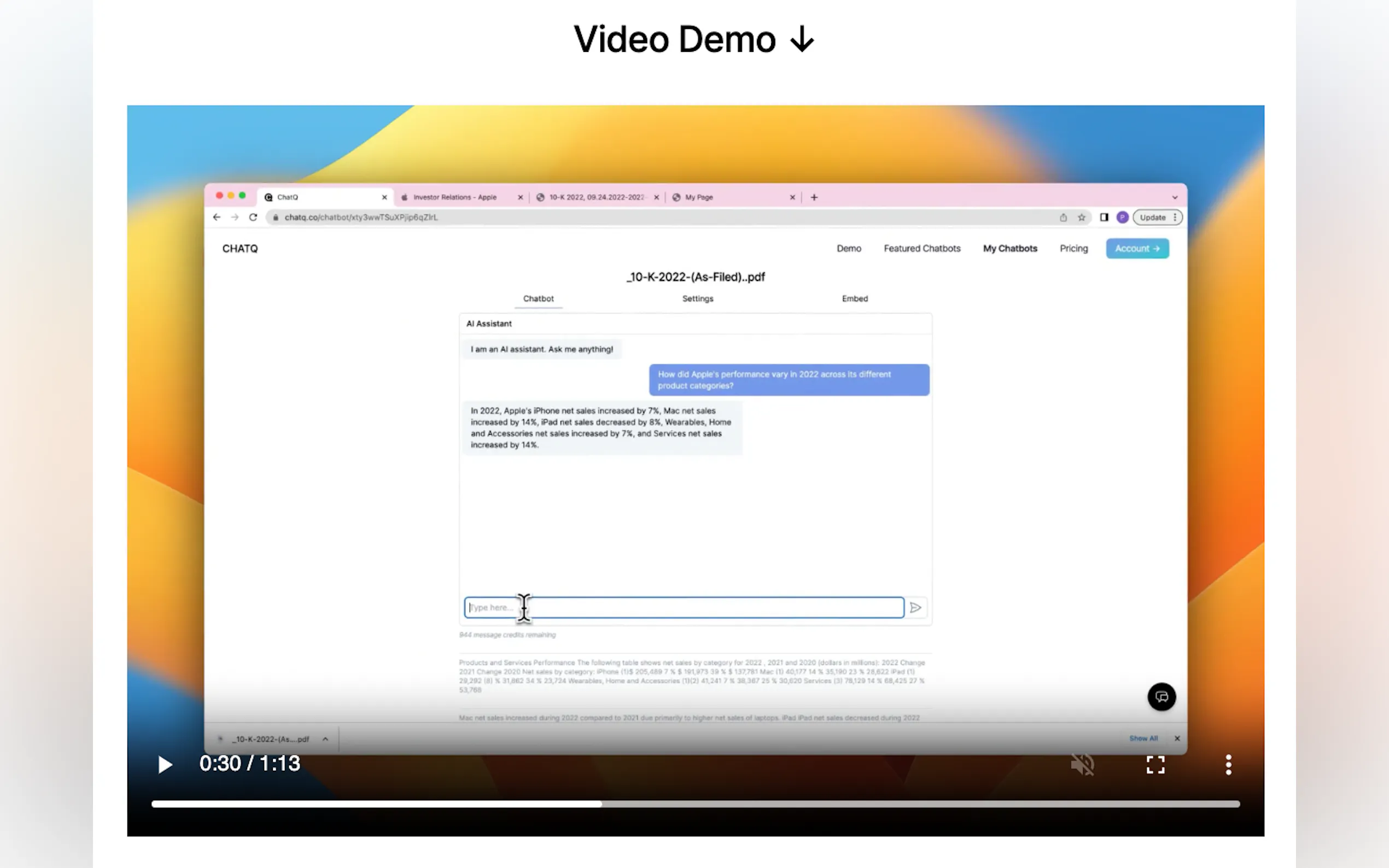Select the Chatbot tab

pos(538,298)
